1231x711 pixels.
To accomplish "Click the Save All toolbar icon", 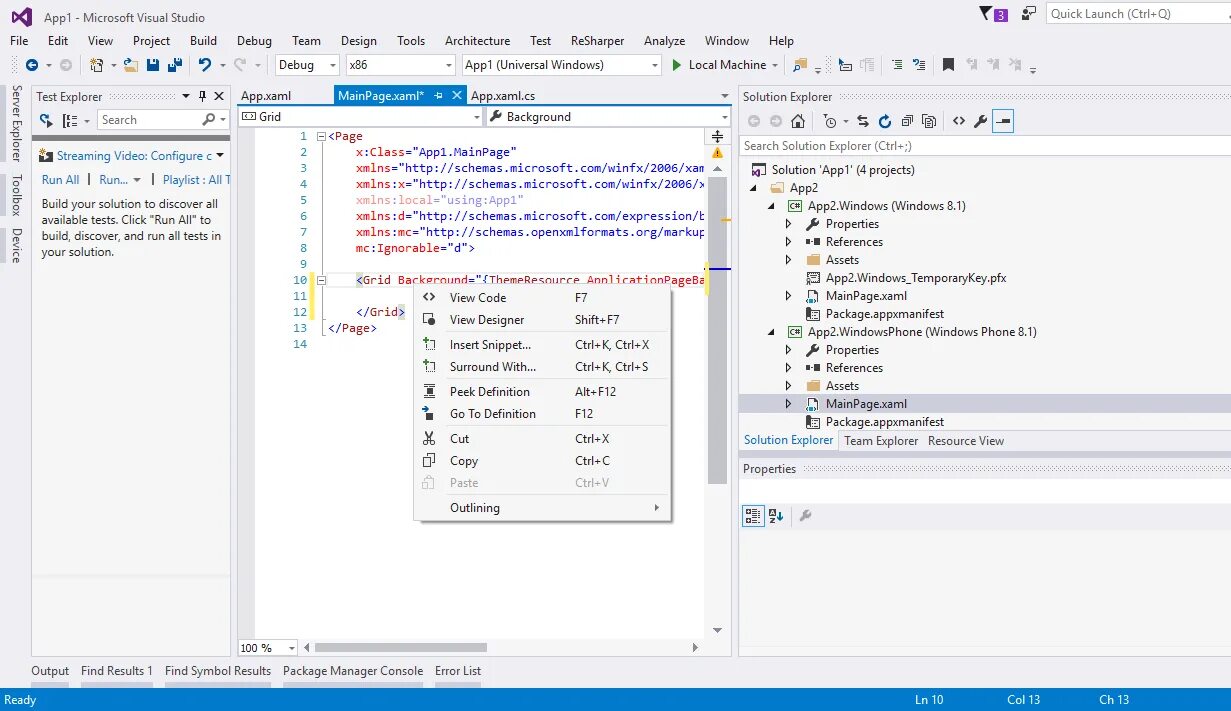I will pyautogui.click(x=175, y=65).
